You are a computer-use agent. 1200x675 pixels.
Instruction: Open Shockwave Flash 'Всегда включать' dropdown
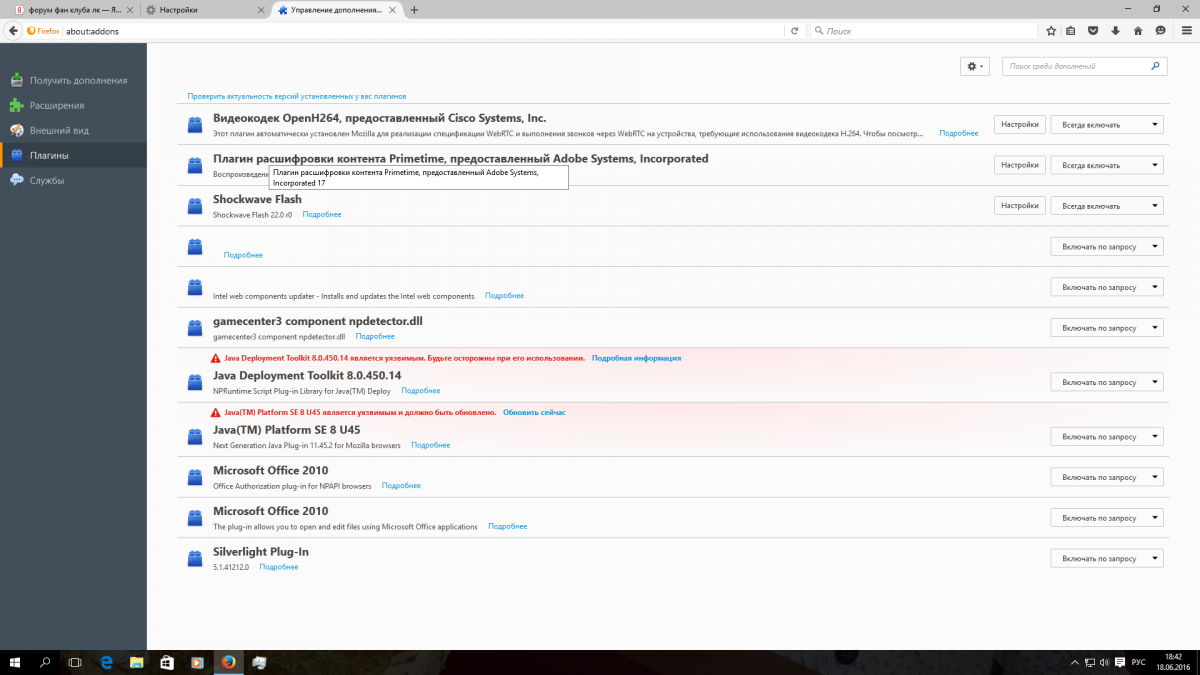pyautogui.click(x=1107, y=206)
